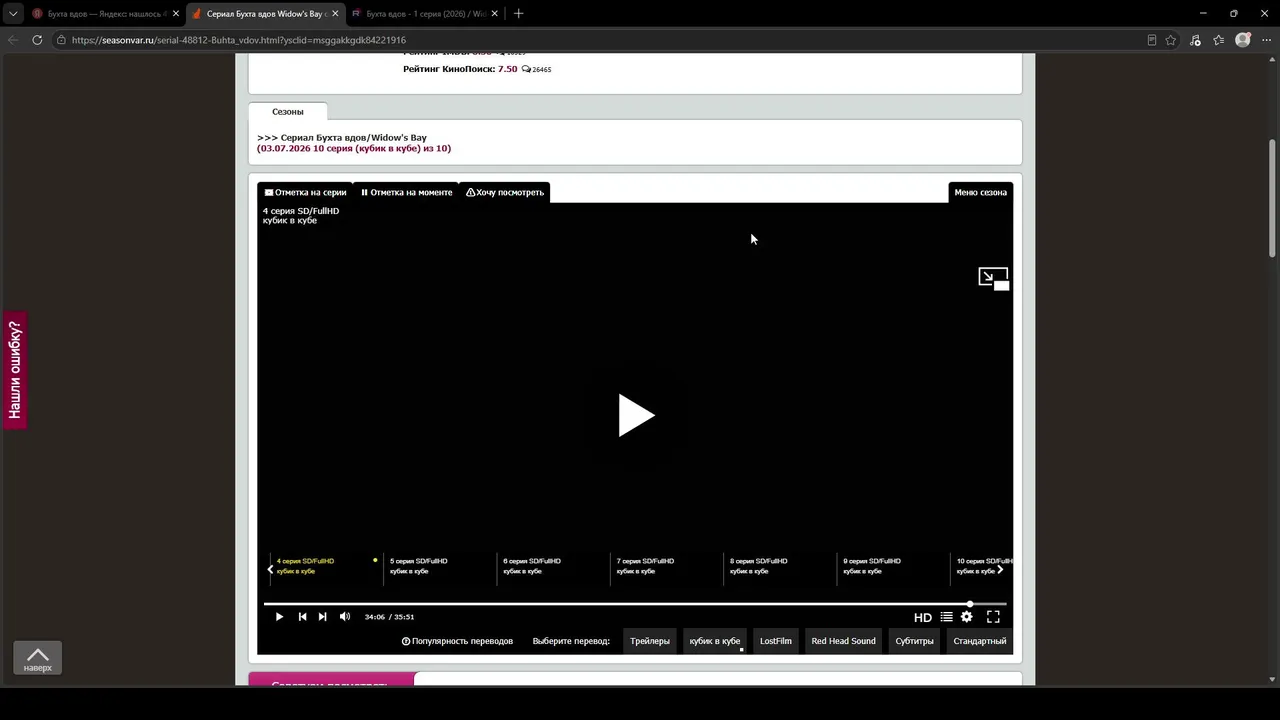Open browser extensions icon
Viewport: 1280px width, 720px height.
pos(1196,40)
